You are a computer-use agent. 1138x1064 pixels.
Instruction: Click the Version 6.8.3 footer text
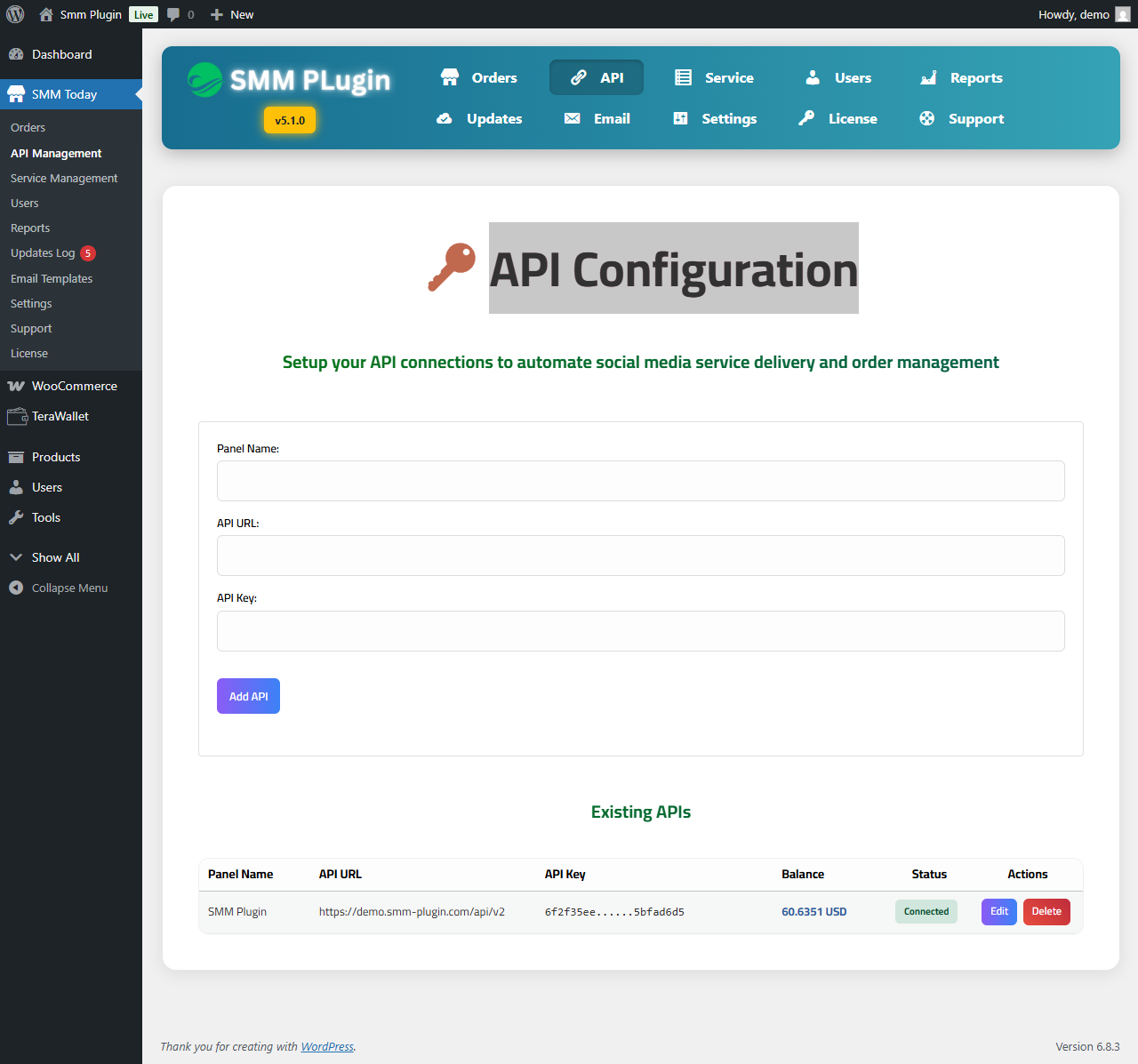pos(1087,1046)
